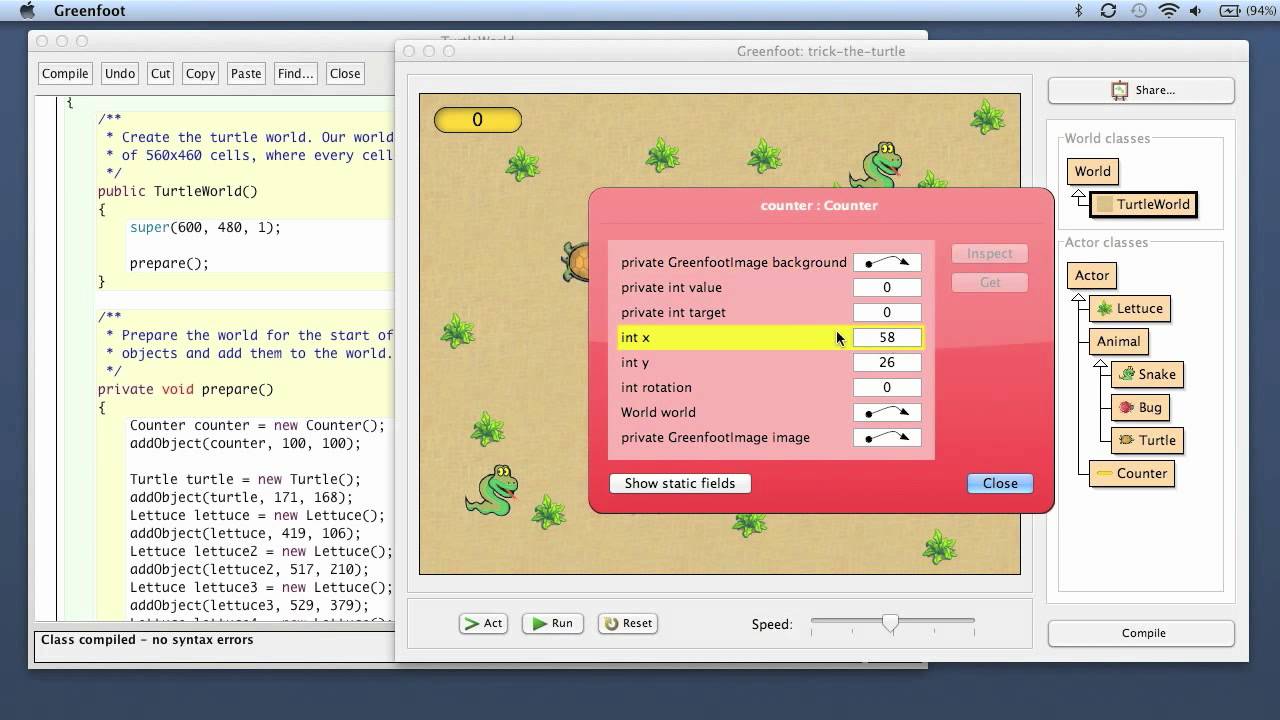Open the Wi-Fi menu bar icon
The height and width of the screenshot is (720, 1280).
1168,11
